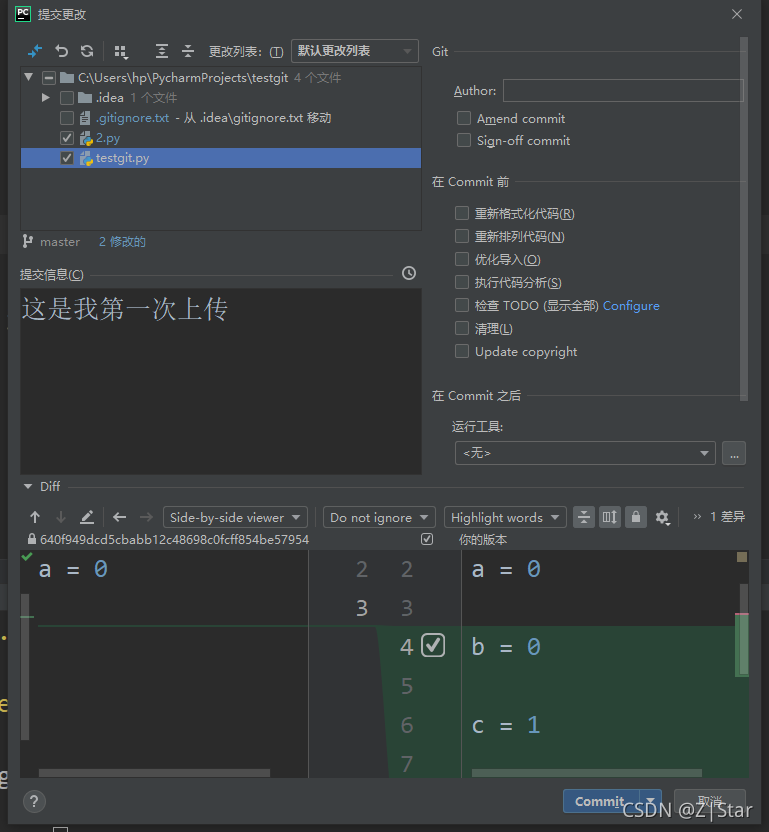Click the 取消 cancel button
The image size is (769, 832).
pyautogui.click(x=710, y=801)
